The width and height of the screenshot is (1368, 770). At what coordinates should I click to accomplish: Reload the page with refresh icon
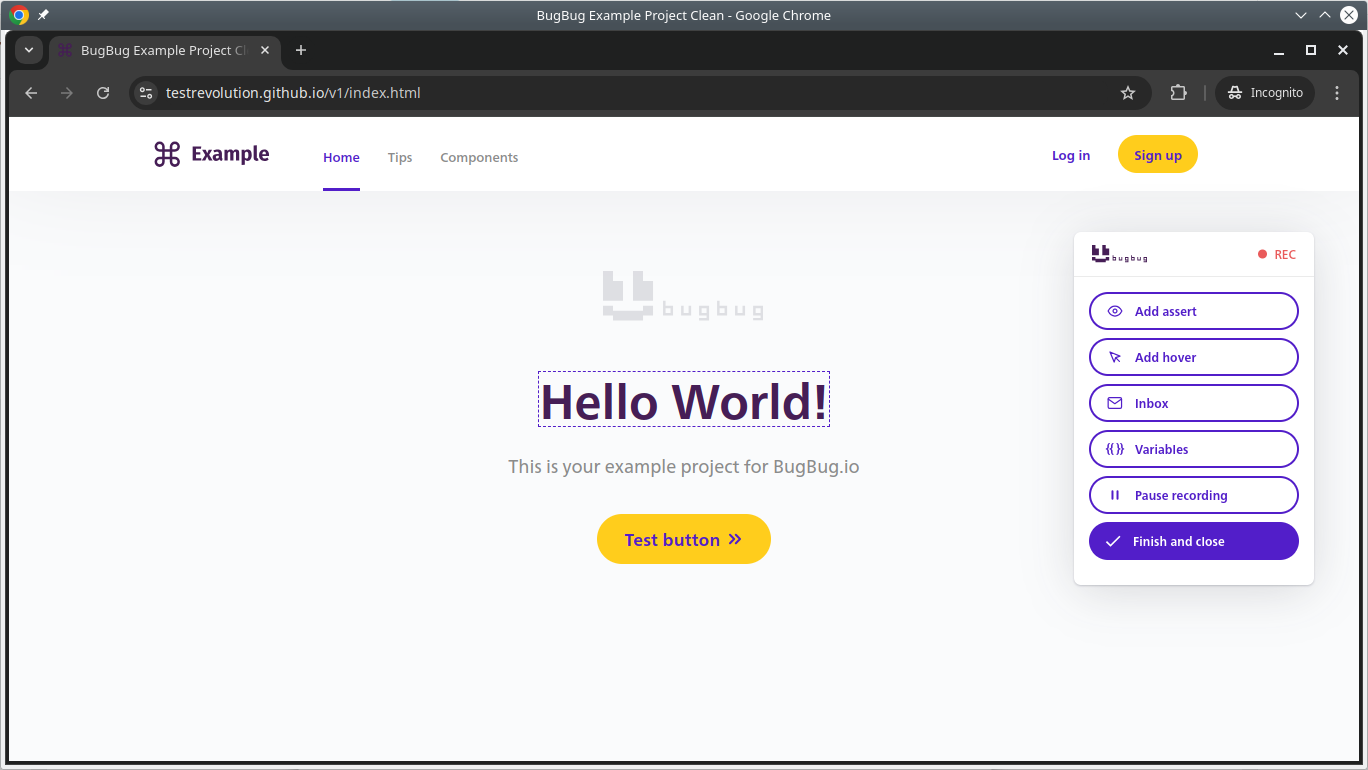103,93
